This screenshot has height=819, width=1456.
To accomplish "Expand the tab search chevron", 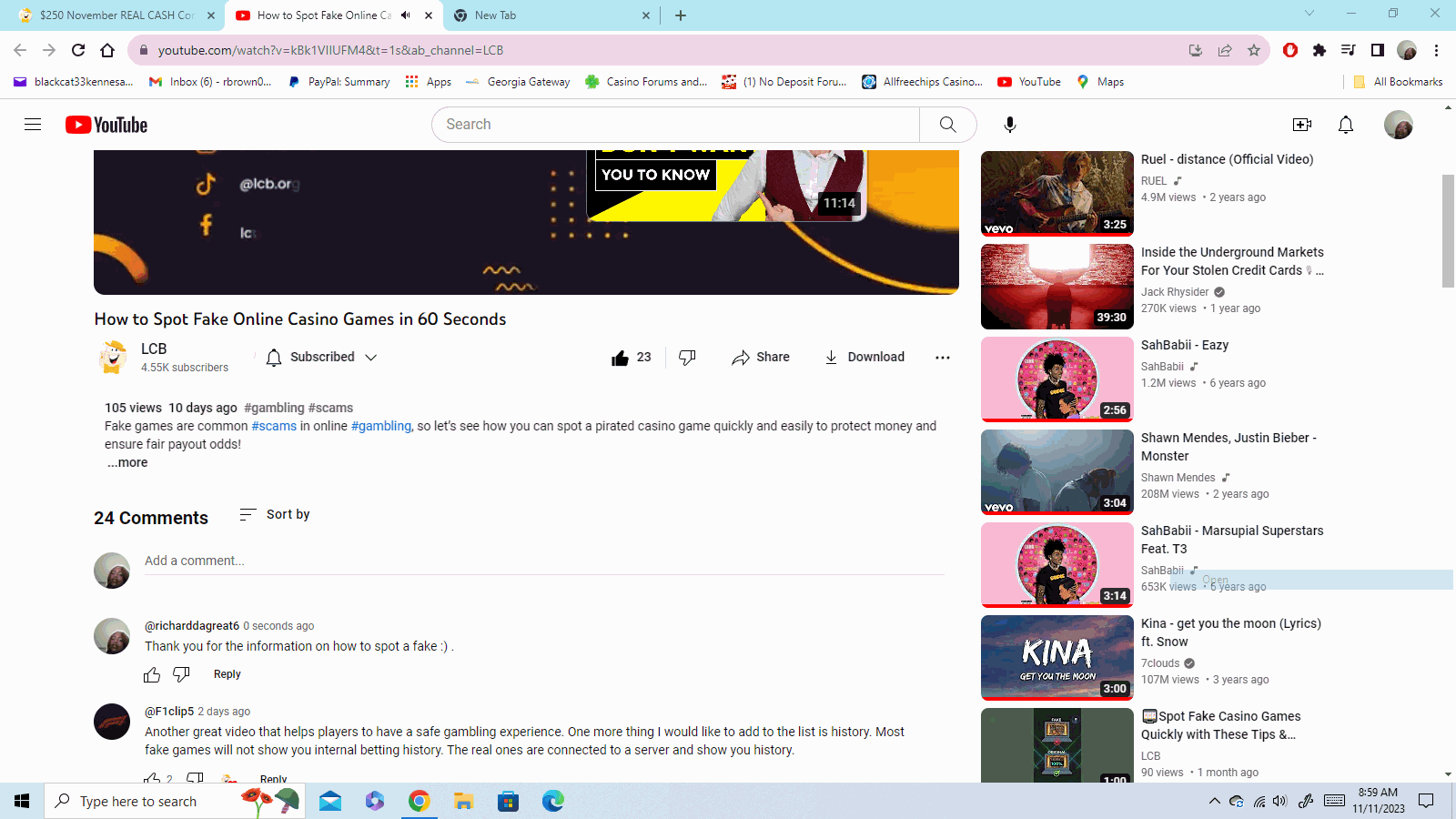I will pos(1309,14).
